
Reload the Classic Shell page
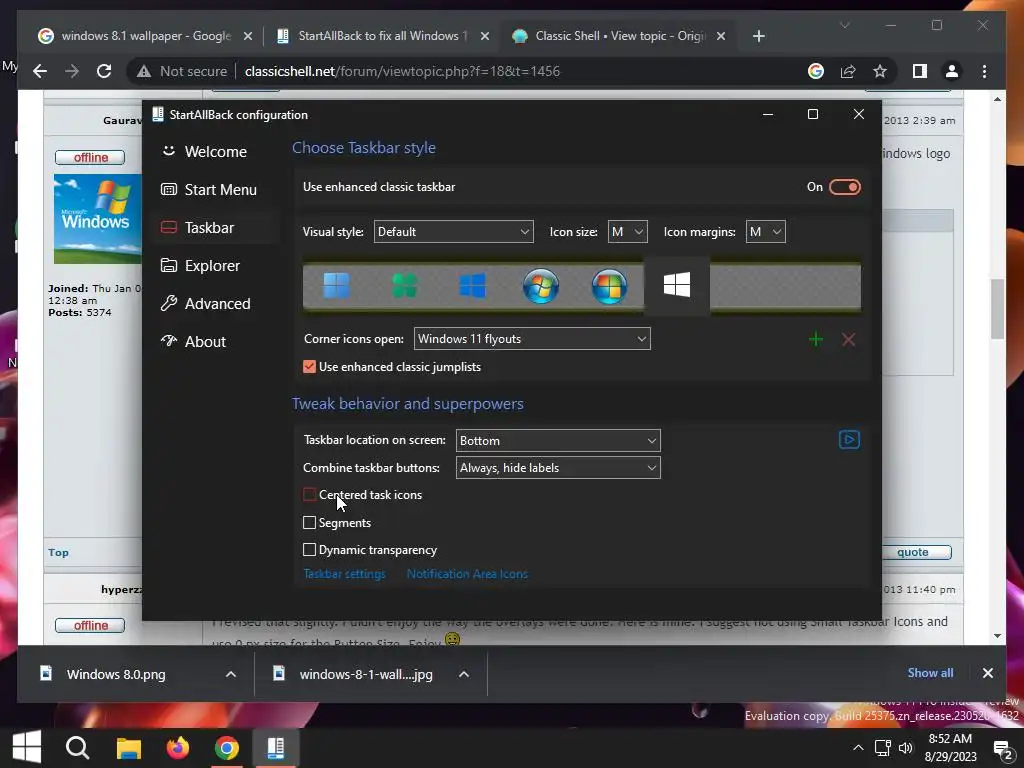coord(104,71)
